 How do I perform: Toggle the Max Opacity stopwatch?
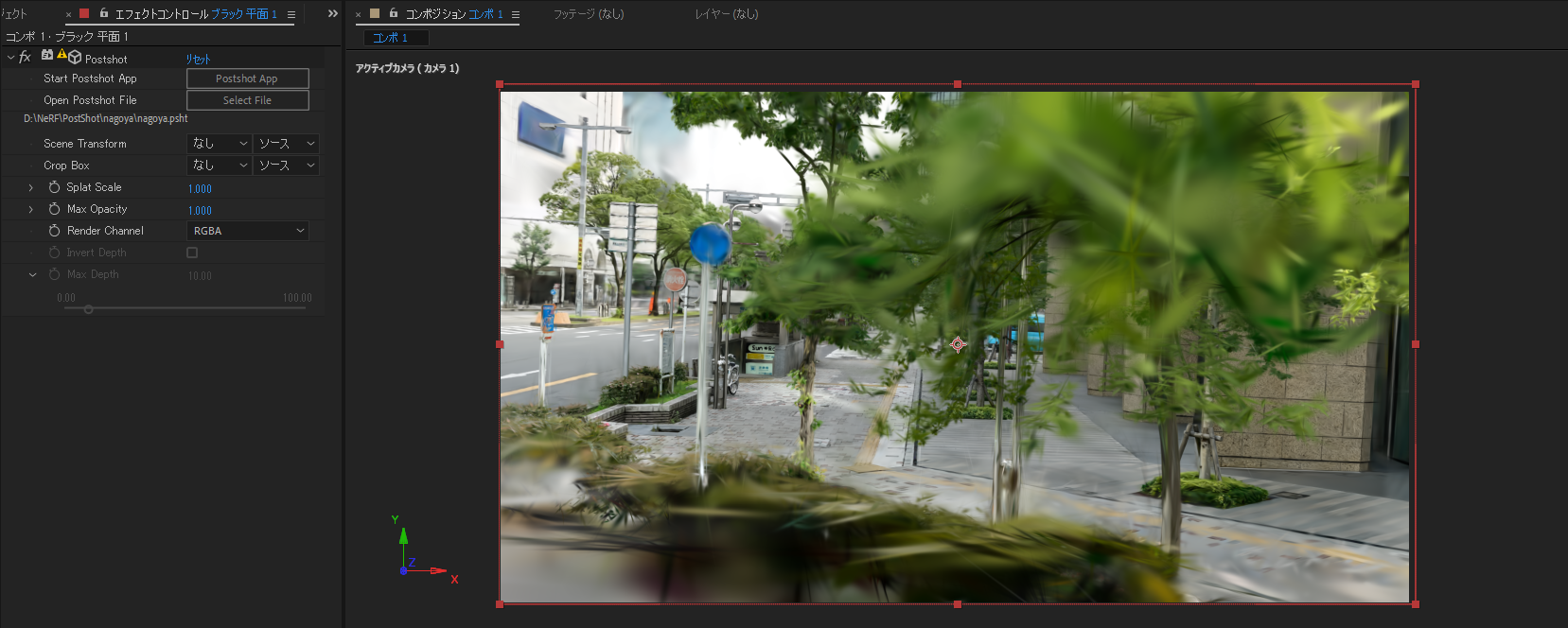[x=54, y=209]
